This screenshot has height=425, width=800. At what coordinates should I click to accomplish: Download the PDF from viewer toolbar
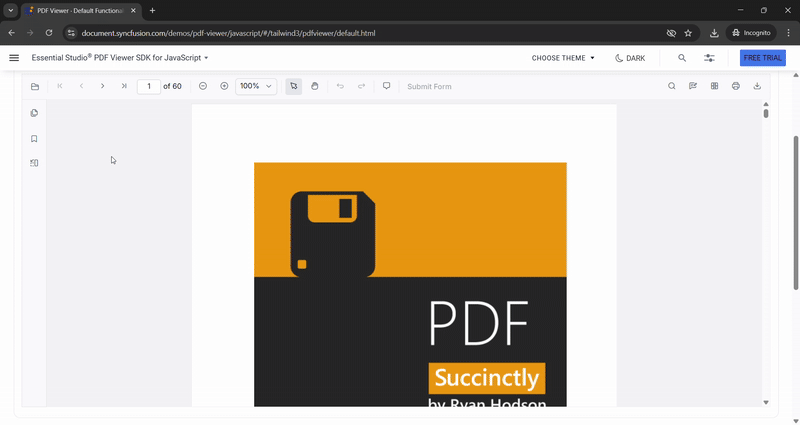click(757, 87)
